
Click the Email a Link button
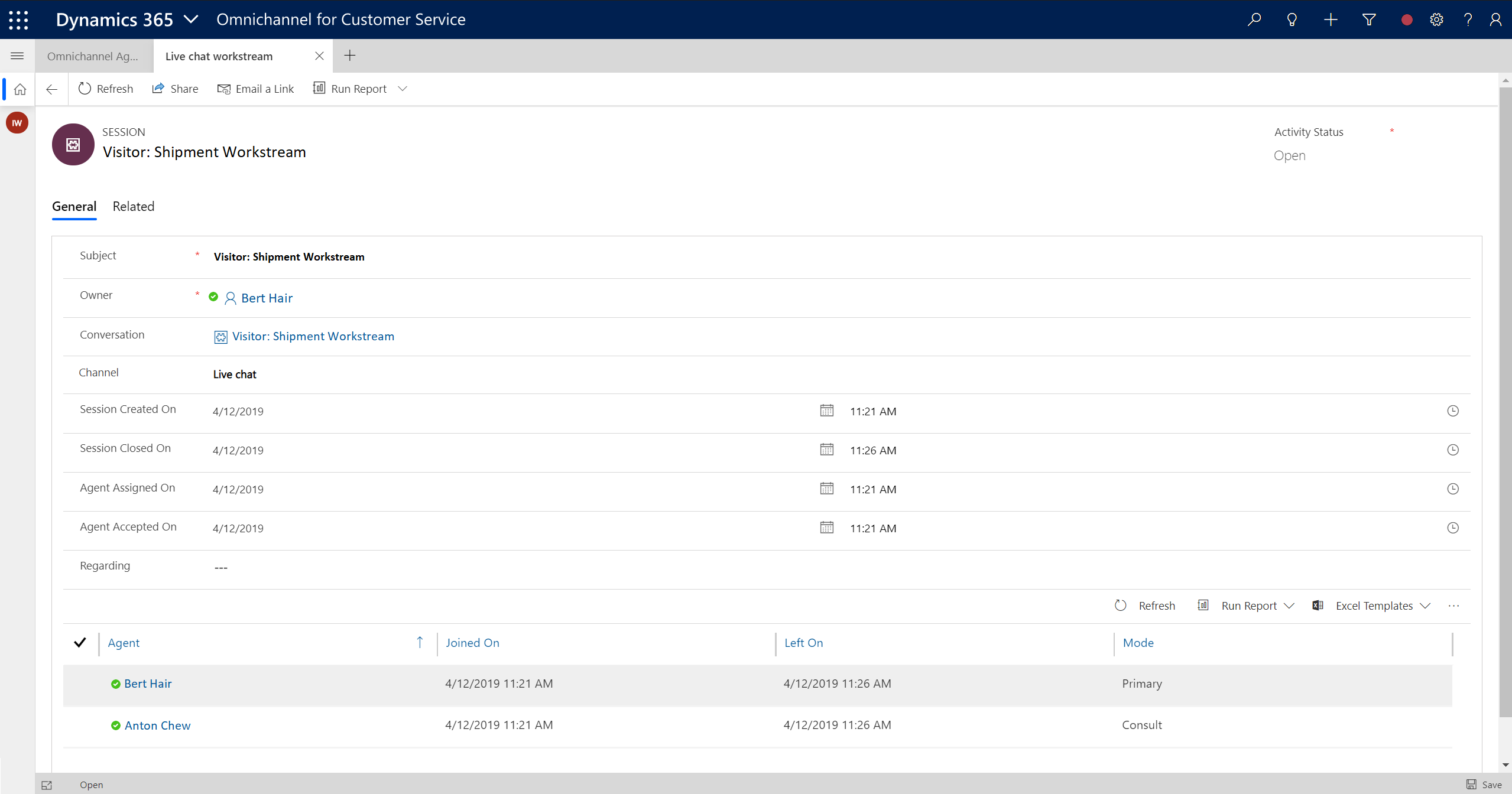click(x=255, y=88)
